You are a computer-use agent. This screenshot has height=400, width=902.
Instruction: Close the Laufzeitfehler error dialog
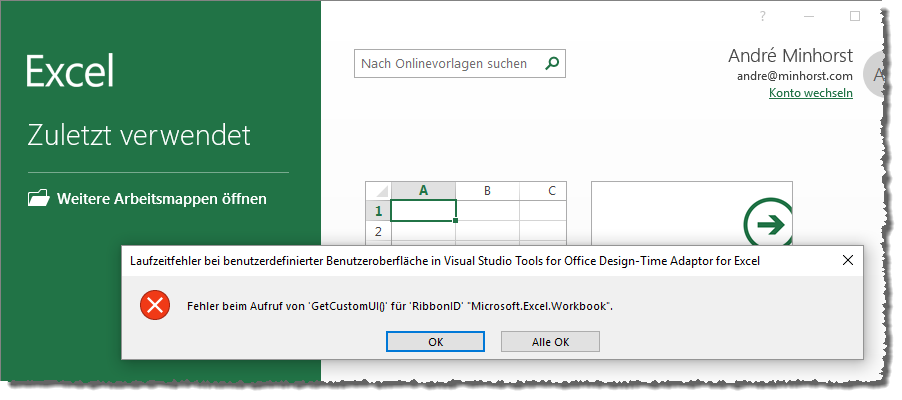tap(847, 260)
